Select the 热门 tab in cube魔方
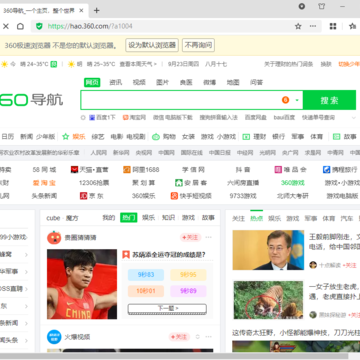The image size is (360, 360). pyautogui.click(x=129, y=218)
